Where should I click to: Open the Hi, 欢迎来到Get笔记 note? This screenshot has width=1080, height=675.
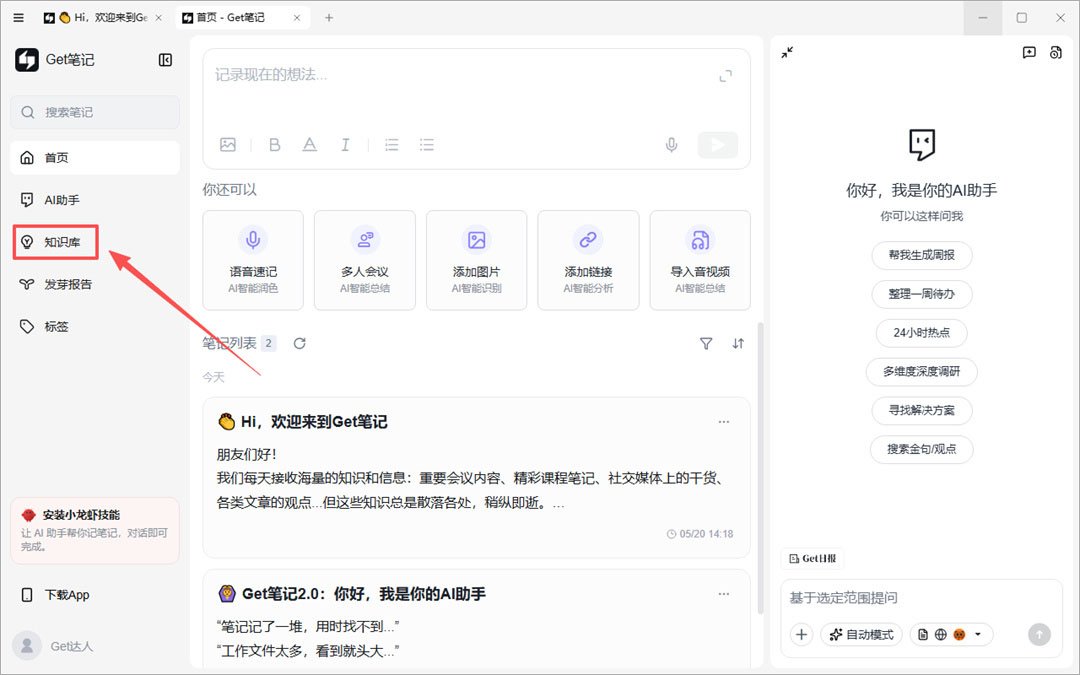pos(477,477)
